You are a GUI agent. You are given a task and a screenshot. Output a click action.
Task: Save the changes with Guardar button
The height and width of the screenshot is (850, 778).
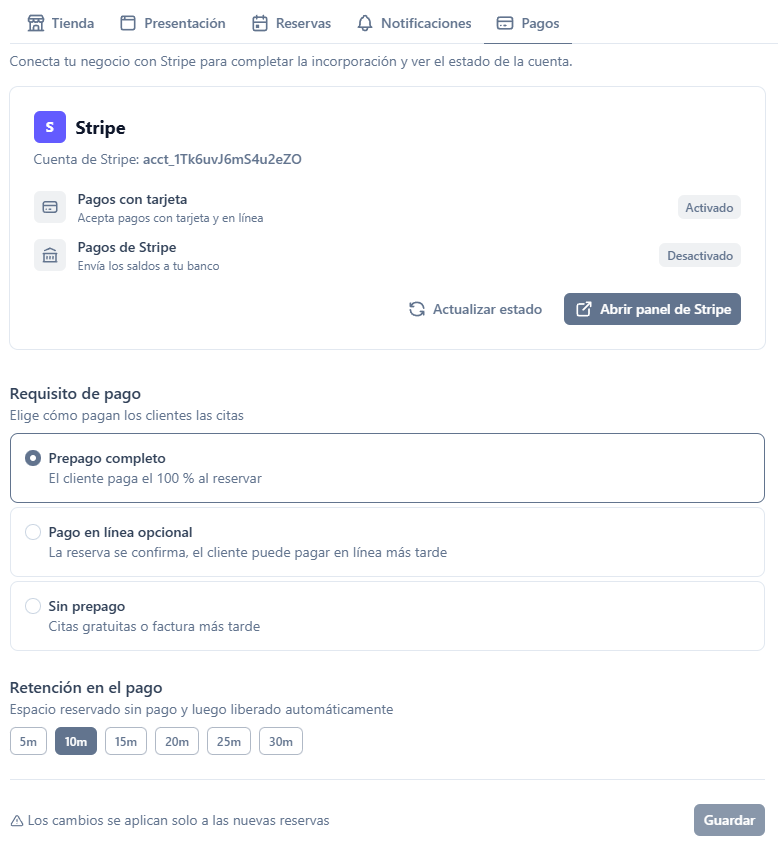729,820
